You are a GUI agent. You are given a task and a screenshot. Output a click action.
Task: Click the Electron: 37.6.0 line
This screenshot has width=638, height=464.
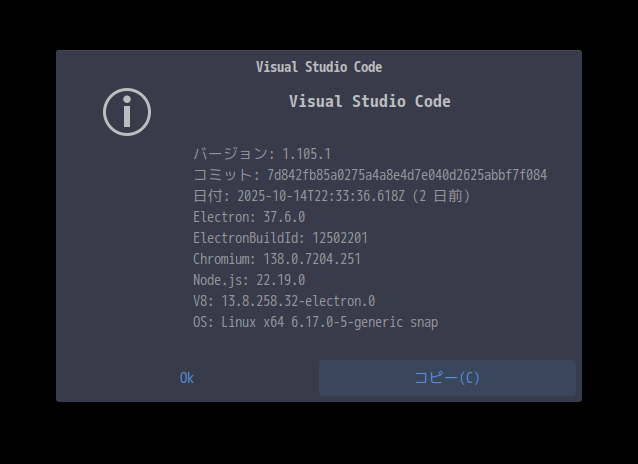(x=249, y=217)
